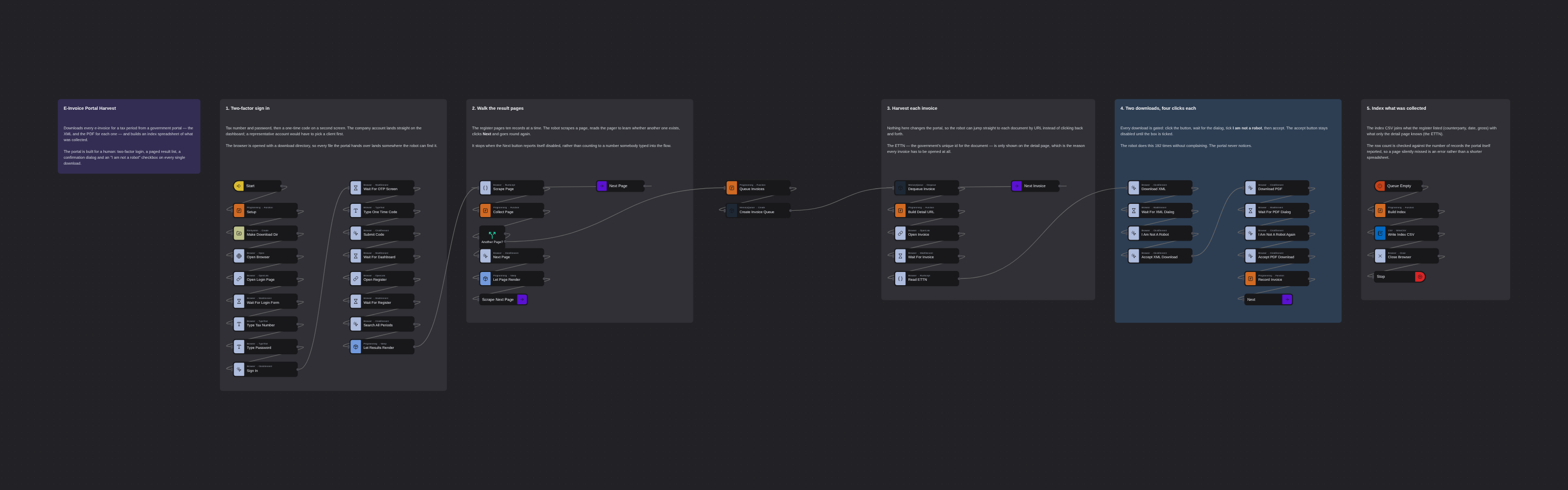Screen dimensions: 1568x490
Task: Select the Wait For Login Form hourglass icon
Action: click(239, 301)
